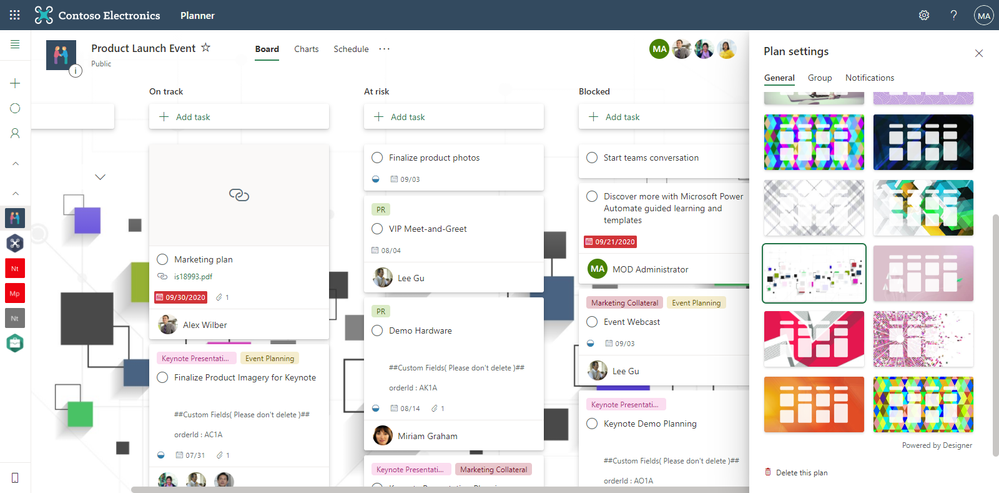
Task: Select General tab in Plan settings
Action: (x=779, y=78)
